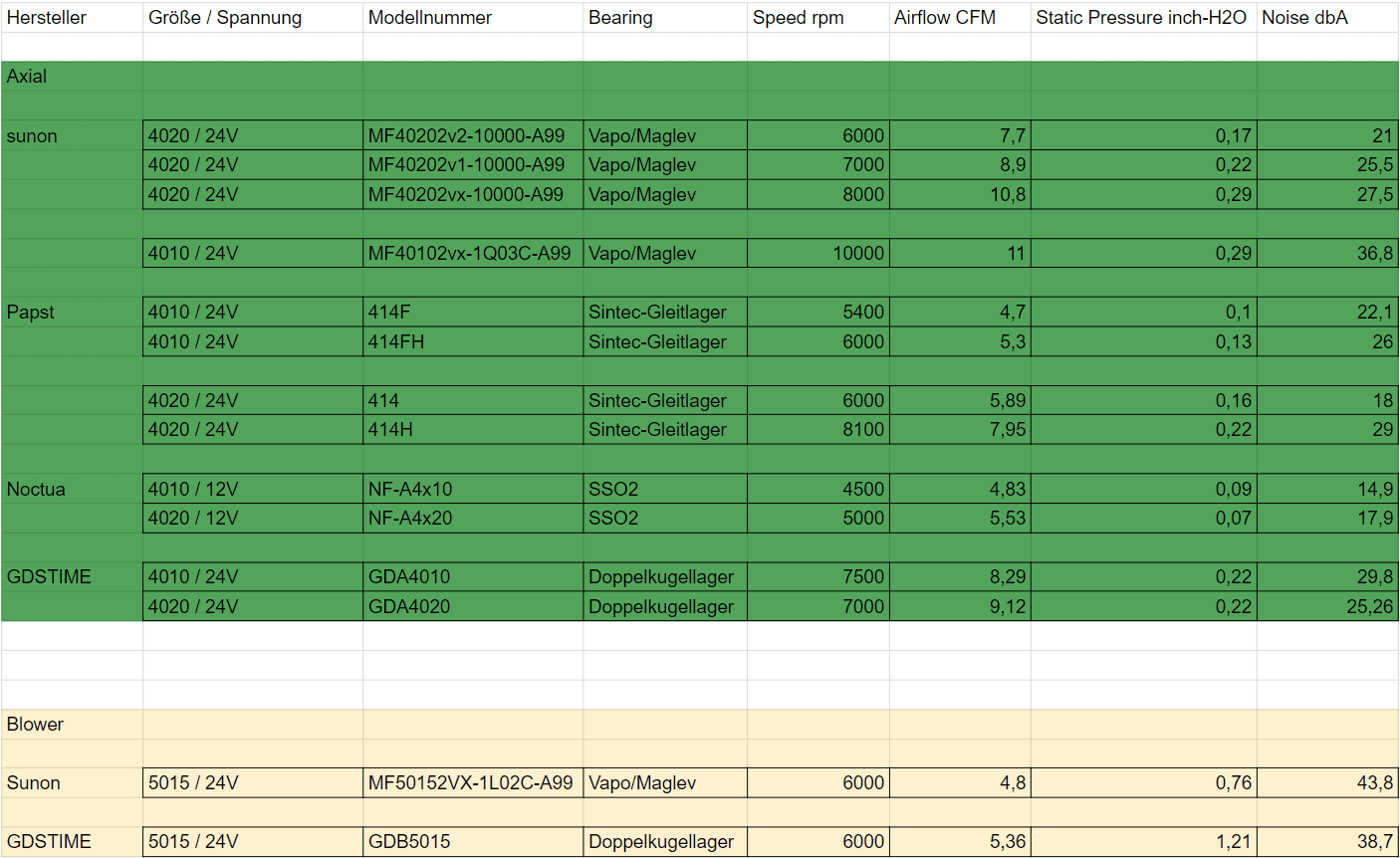
Task: Select the 5400 speed cell
Action: coord(818,313)
